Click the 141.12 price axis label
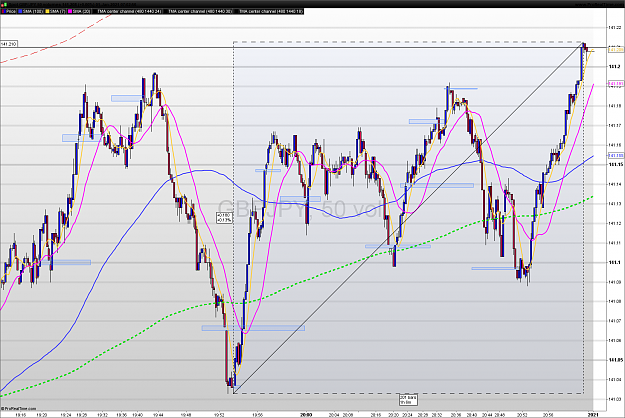 tap(614, 223)
